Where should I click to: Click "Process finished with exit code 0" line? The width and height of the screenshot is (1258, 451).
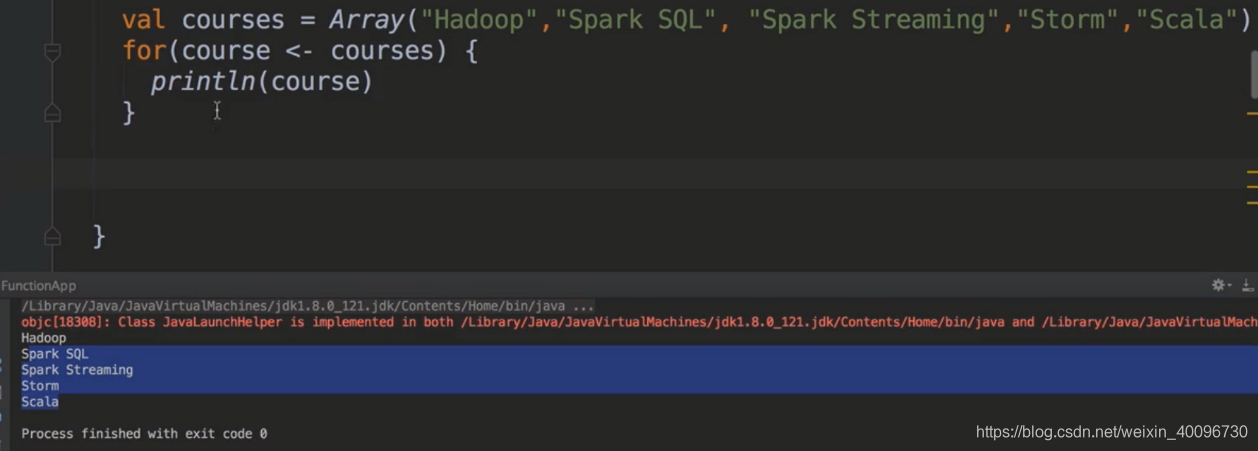click(144, 434)
